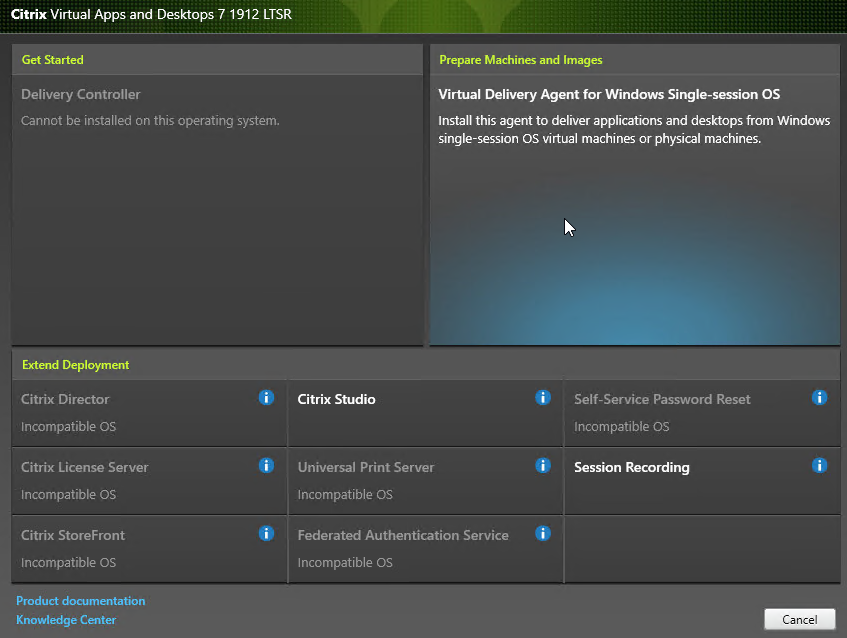The image size is (847, 638).
Task: Select the Universal Print Server tile
Action: pyautogui.click(x=400, y=480)
